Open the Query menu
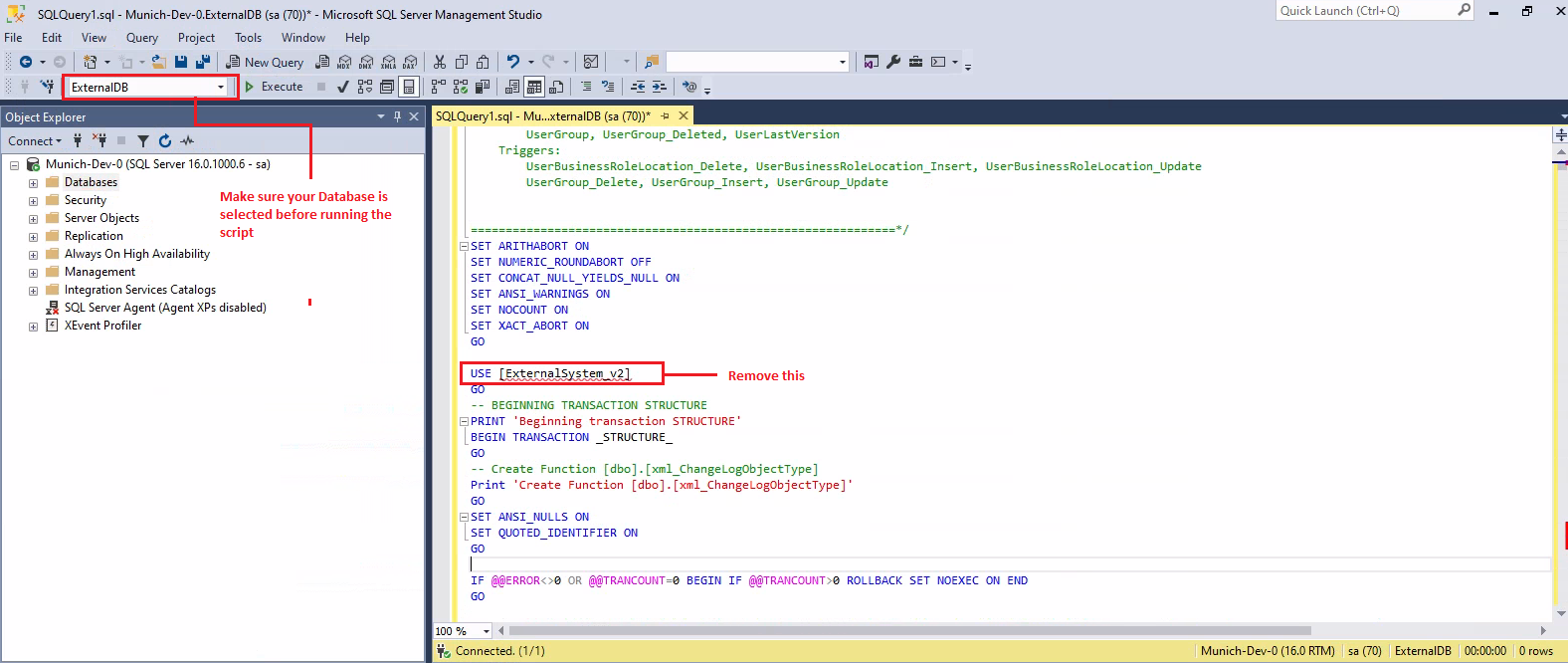Image resolution: width=1568 pixels, height=663 pixels. pos(142,38)
